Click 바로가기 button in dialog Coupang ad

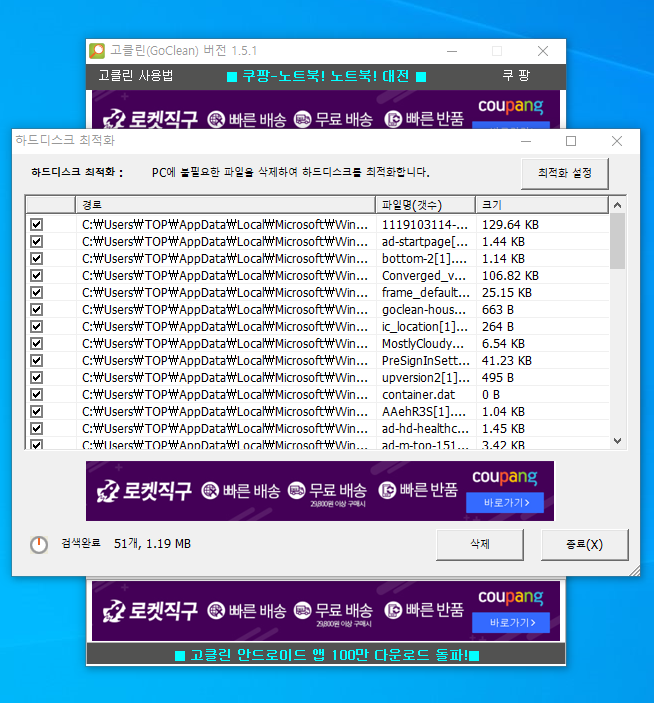coord(505,503)
